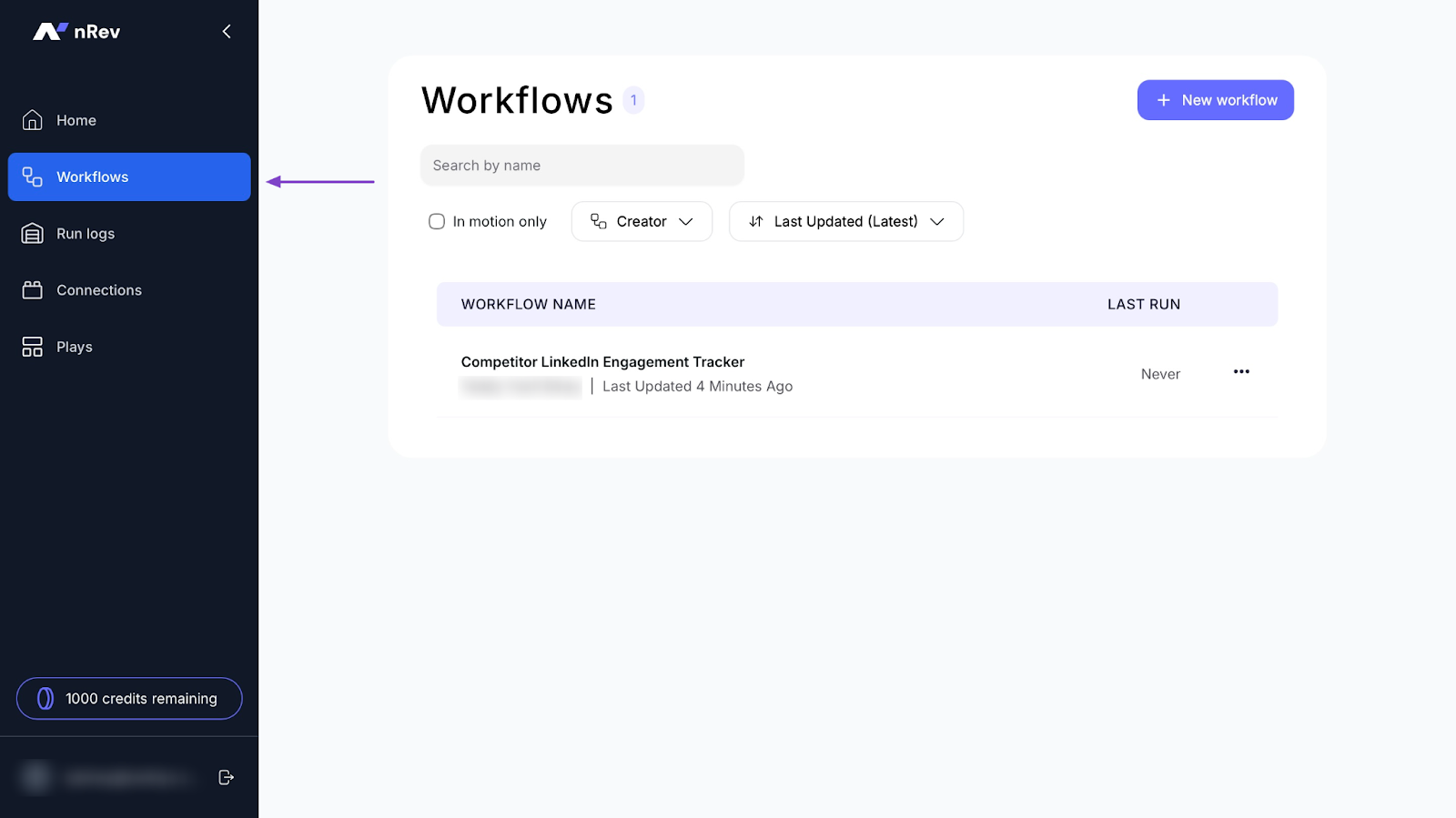Click the Home house icon
Viewport: 1456px width, 818px height.
[33, 120]
